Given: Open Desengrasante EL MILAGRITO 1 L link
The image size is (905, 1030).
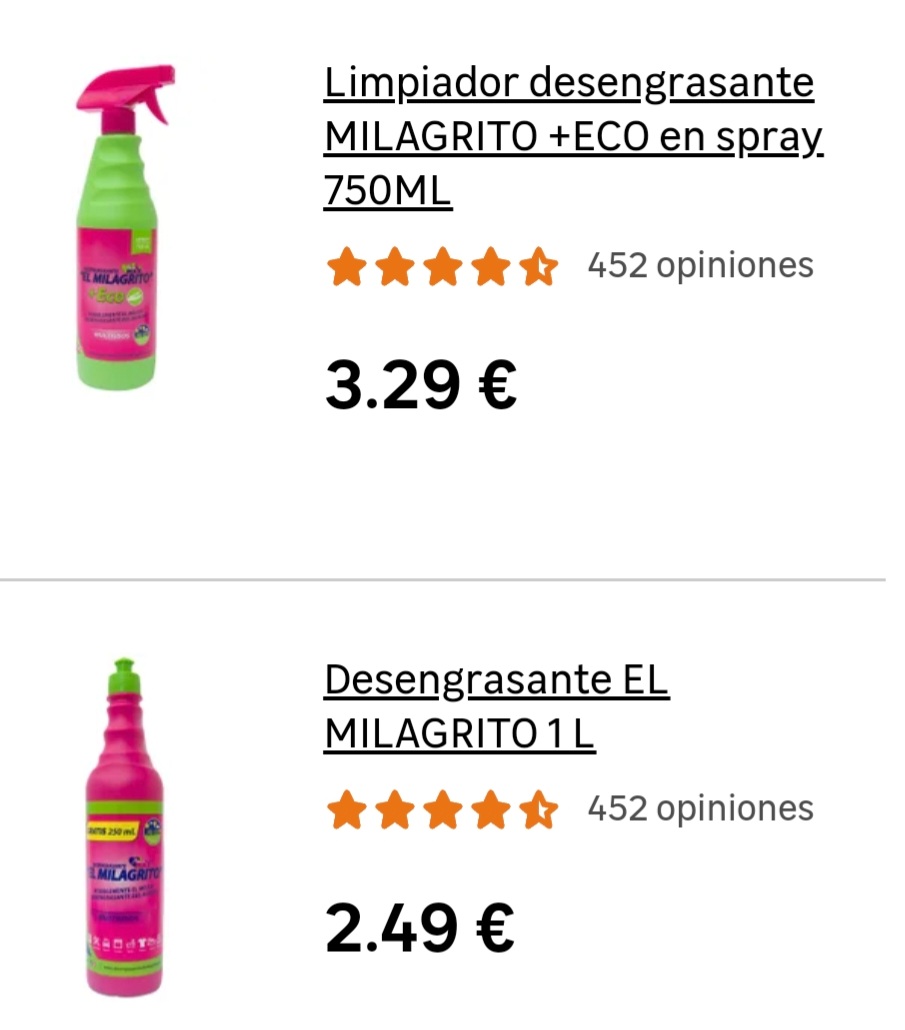Looking at the screenshot, I should [x=497, y=706].
